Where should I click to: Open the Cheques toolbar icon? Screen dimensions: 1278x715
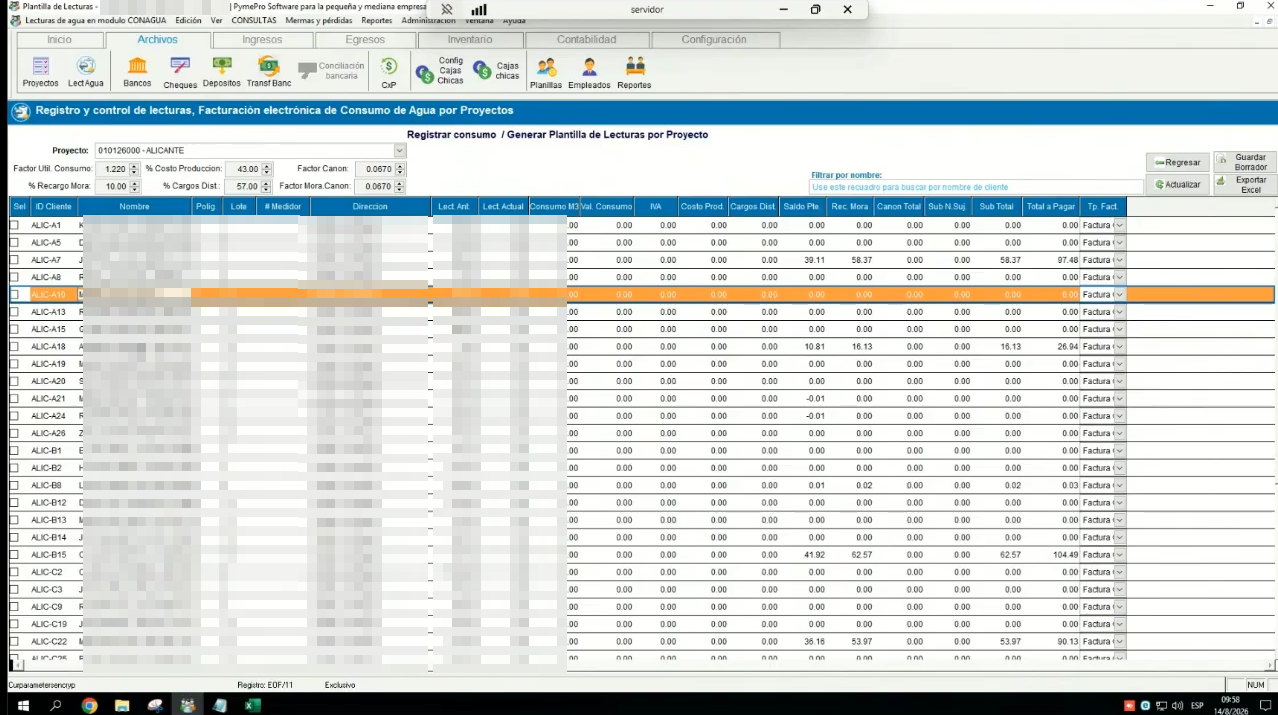point(180,73)
